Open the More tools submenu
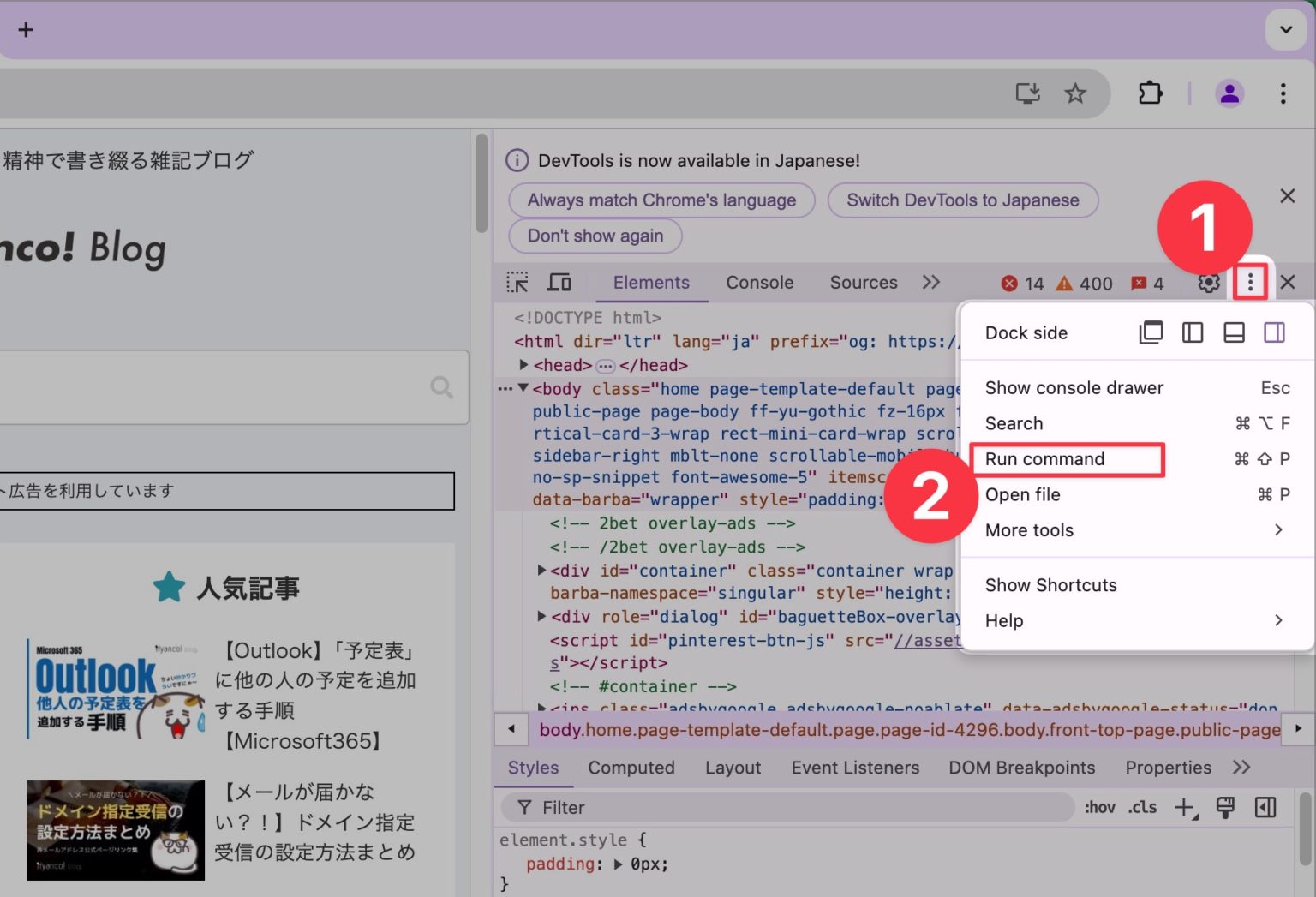Viewport: 1316px width, 897px height. [x=1029, y=530]
